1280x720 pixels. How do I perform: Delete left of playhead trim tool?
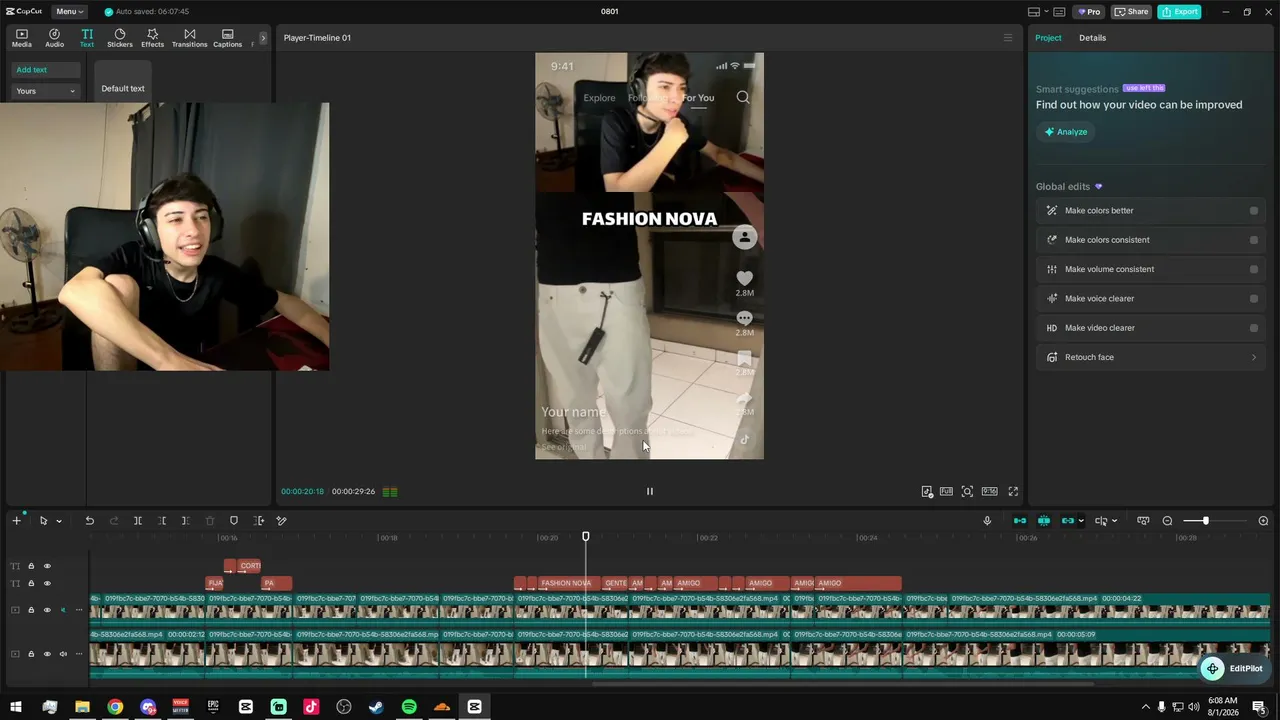pyautogui.click(x=162, y=521)
